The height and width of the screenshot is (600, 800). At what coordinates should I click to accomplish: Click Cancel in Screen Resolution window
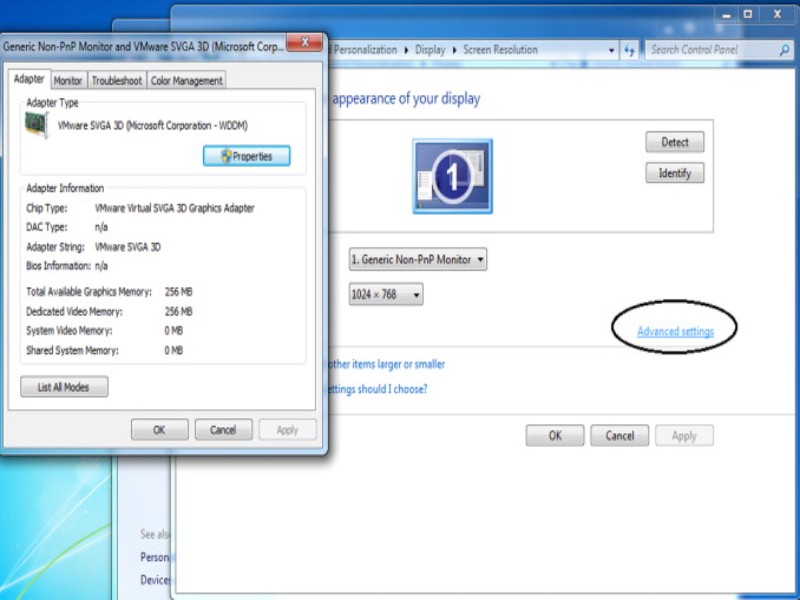click(619, 436)
